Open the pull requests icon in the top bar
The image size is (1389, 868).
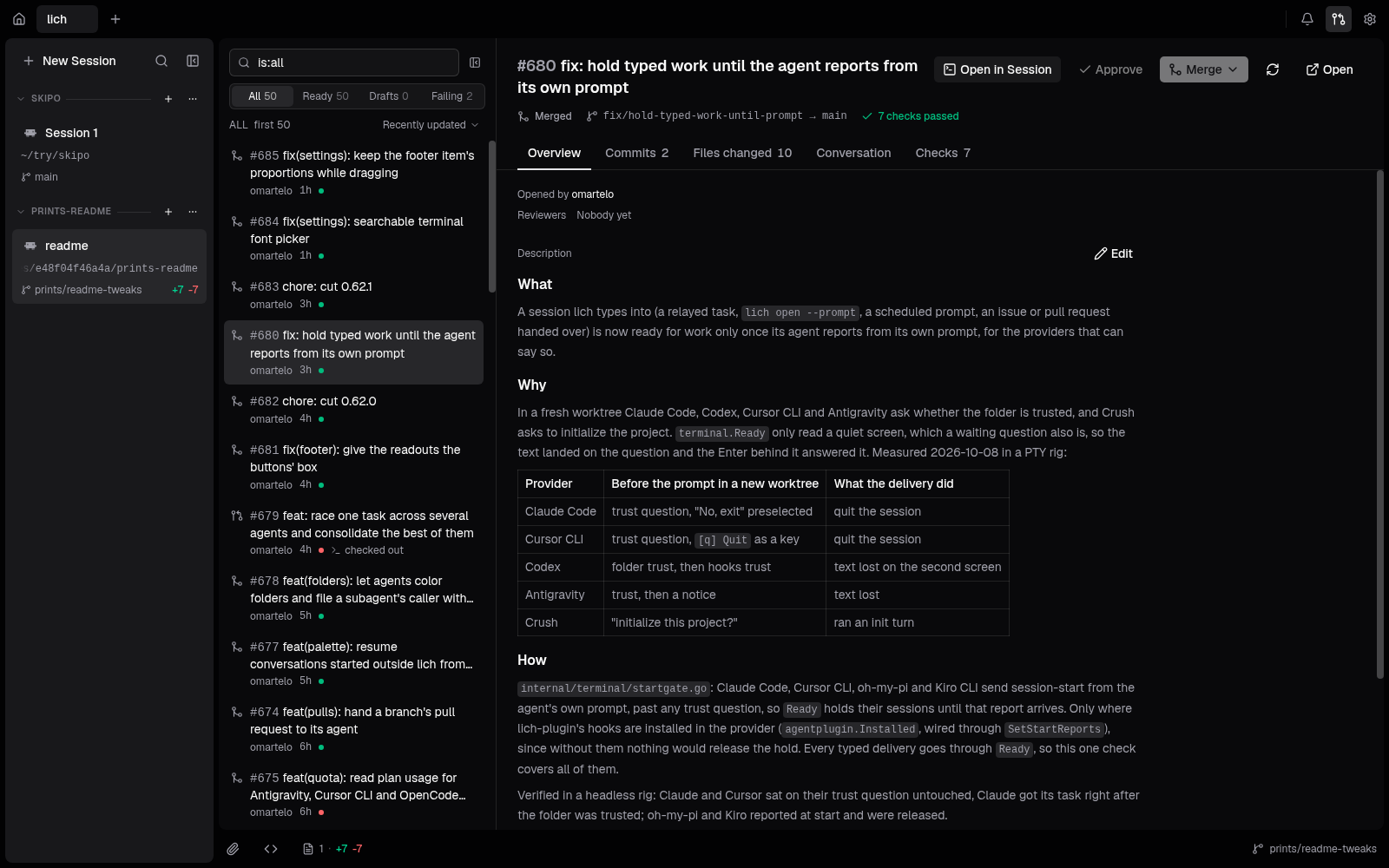[x=1339, y=19]
